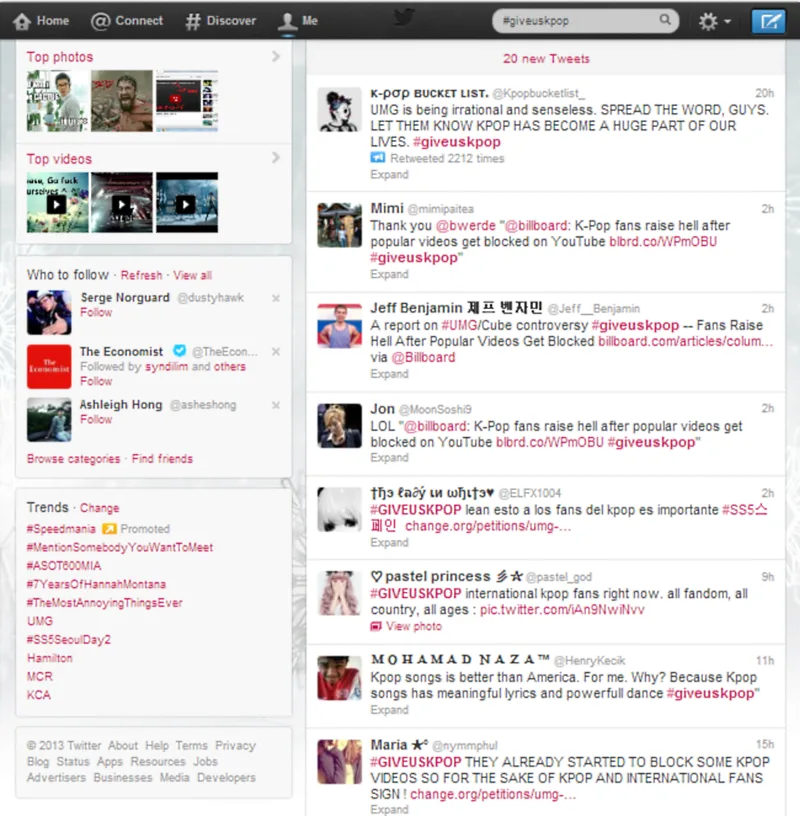Click the search magnifier icon
This screenshot has height=816, width=800.
pyautogui.click(x=665, y=20)
